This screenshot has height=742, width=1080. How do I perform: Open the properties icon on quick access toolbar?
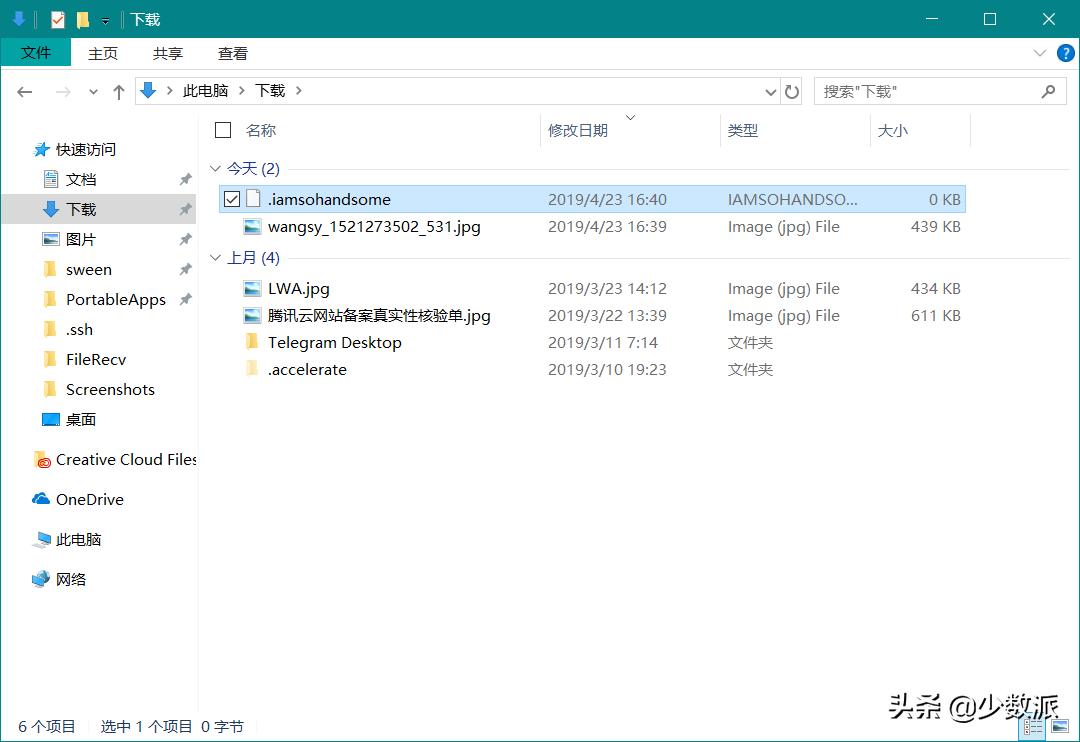click(x=56, y=18)
